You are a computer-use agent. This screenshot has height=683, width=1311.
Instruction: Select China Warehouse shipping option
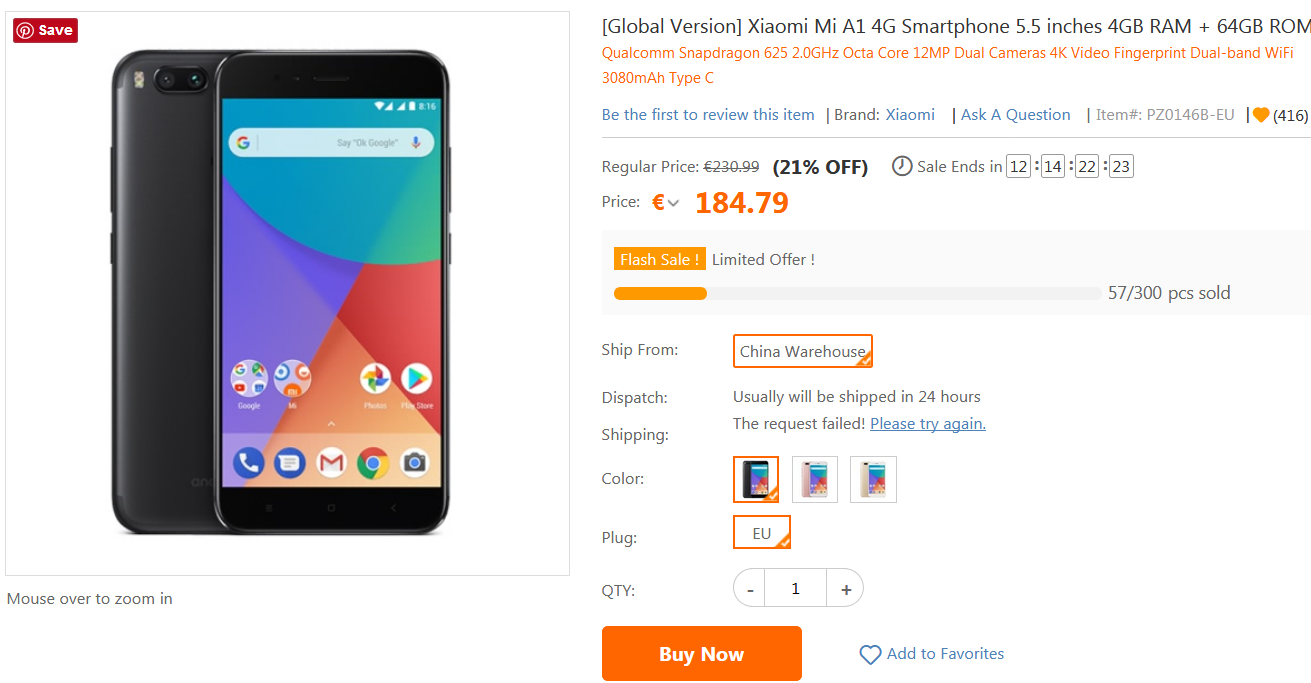(x=802, y=351)
